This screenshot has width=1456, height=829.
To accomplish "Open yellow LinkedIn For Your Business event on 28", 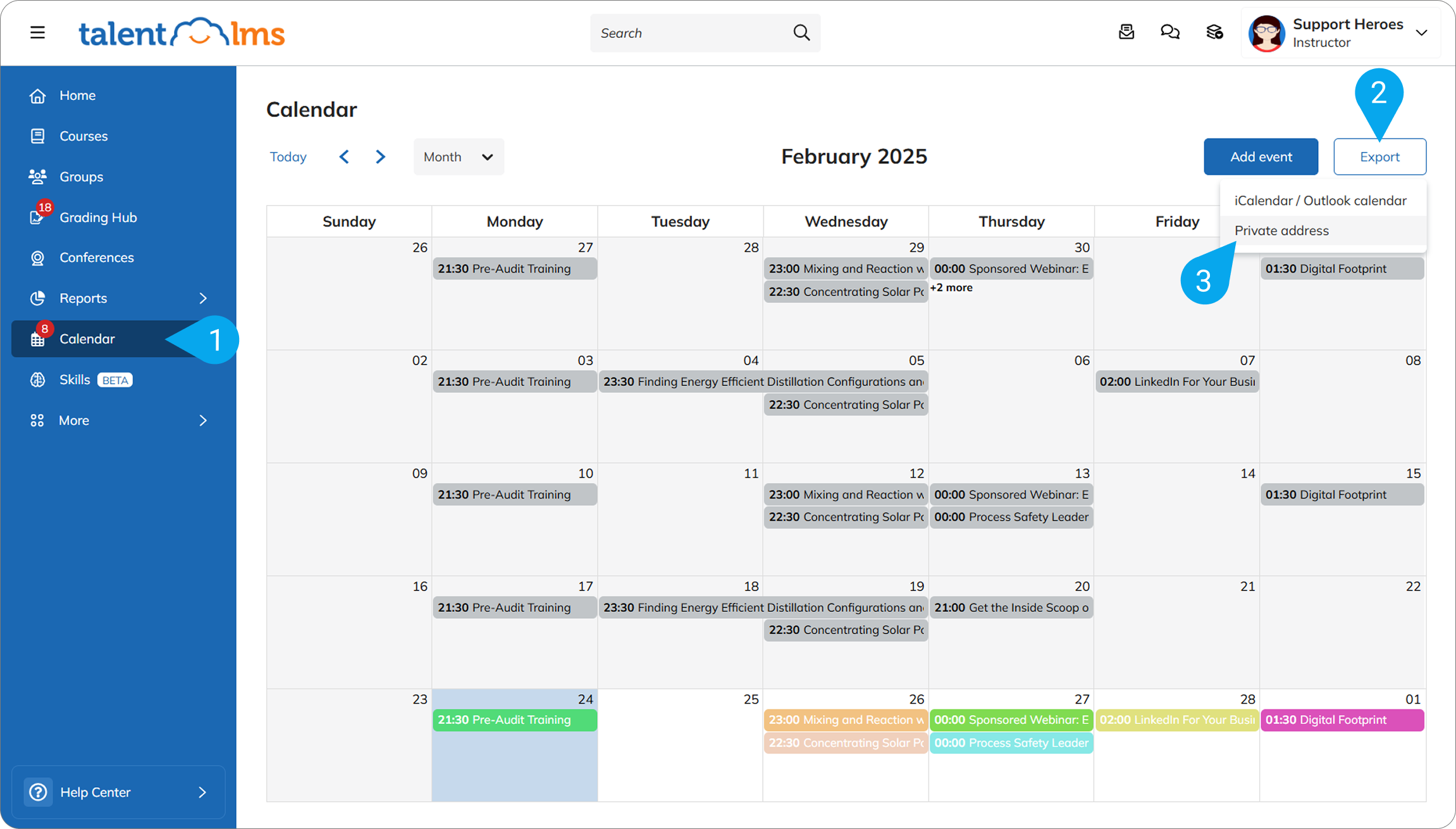I will 1177,720.
